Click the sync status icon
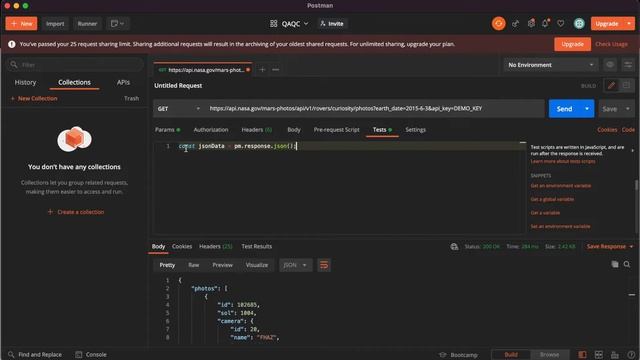The width and height of the screenshot is (640, 360). pyautogui.click(x=498, y=24)
